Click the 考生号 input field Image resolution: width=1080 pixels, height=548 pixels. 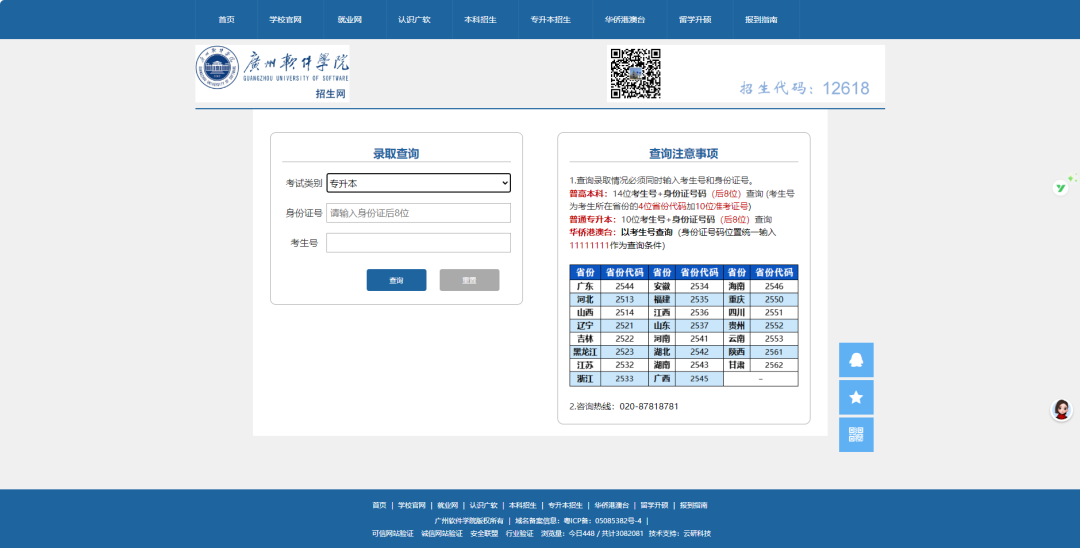(x=418, y=243)
